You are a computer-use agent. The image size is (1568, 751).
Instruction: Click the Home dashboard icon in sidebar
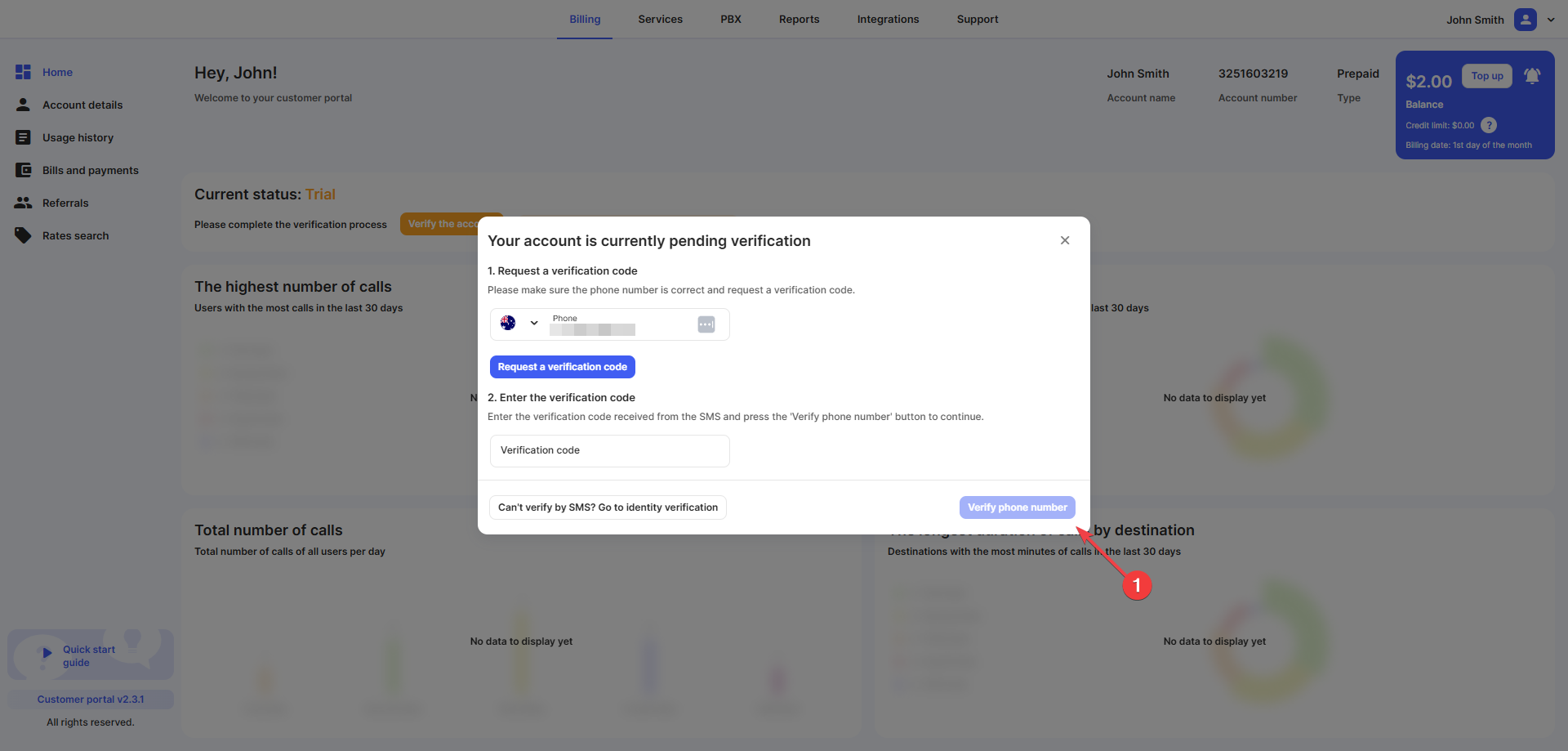pos(23,72)
